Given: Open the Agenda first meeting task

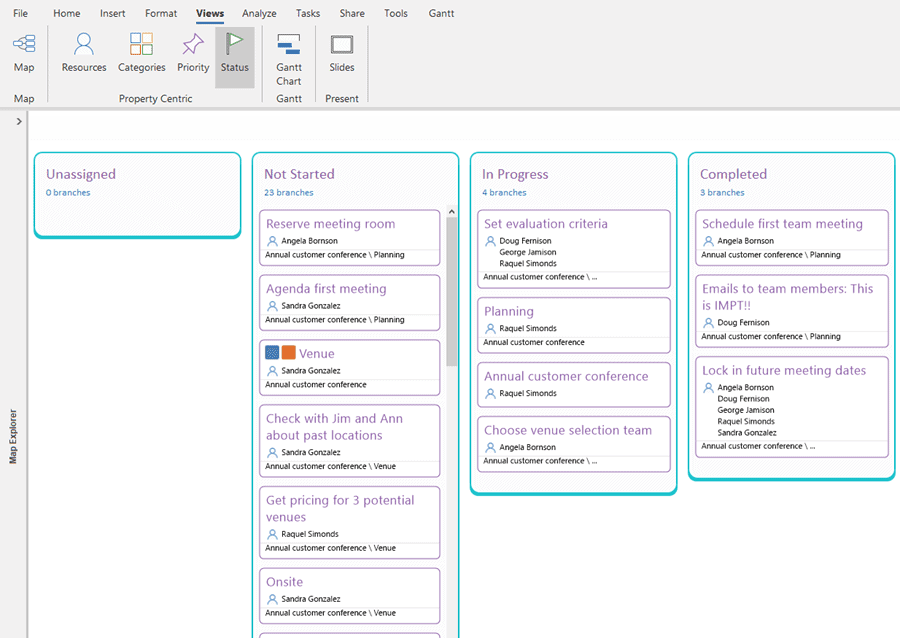Looking at the screenshot, I should pyautogui.click(x=326, y=289).
